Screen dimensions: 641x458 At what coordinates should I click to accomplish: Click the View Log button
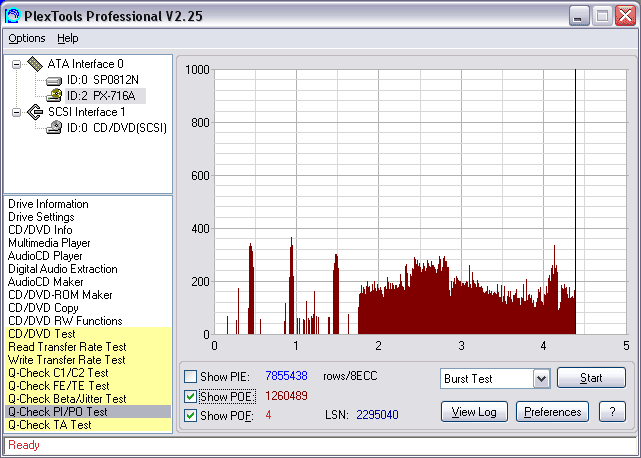click(474, 412)
